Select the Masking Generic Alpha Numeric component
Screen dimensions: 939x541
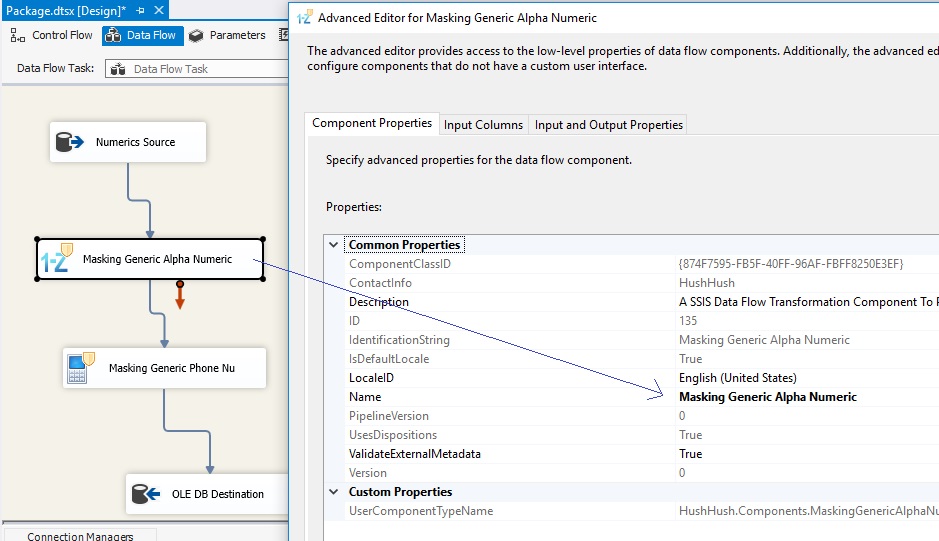[x=150, y=259]
